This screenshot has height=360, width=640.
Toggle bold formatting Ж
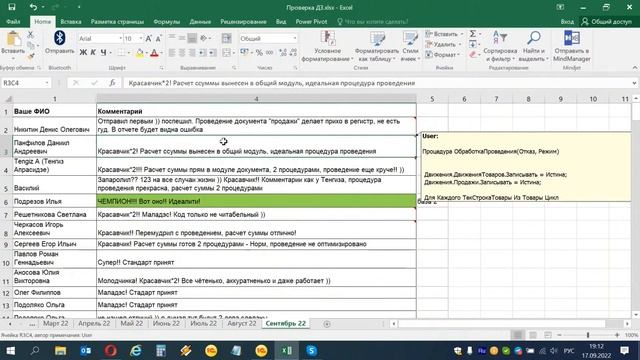pos(83,52)
